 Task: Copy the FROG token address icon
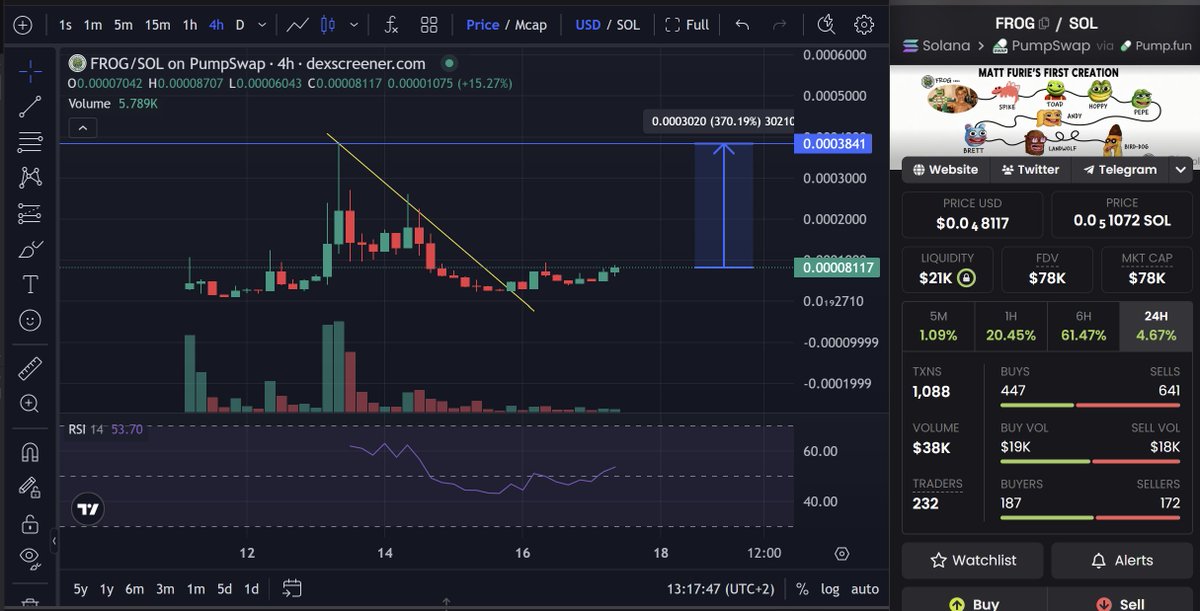pyautogui.click(x=1044, y=23)
